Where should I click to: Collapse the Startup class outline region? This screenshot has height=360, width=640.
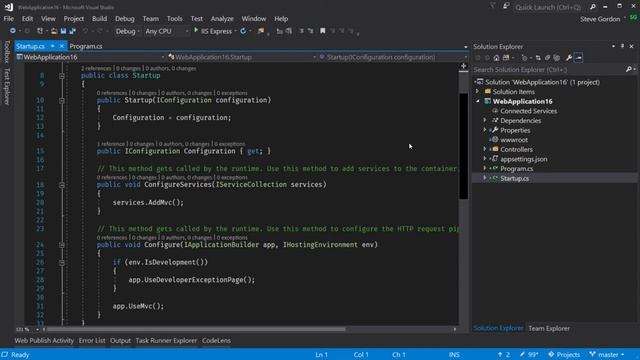coord(62,76)
